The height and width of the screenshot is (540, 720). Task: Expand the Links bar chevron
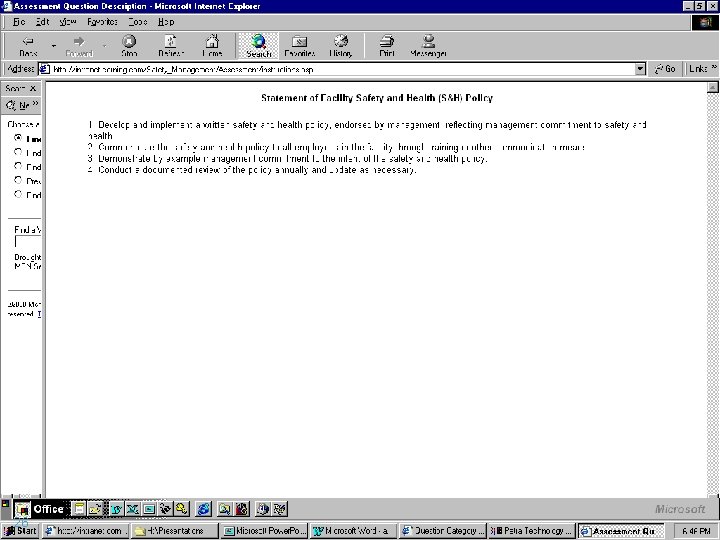coord(714,68)
